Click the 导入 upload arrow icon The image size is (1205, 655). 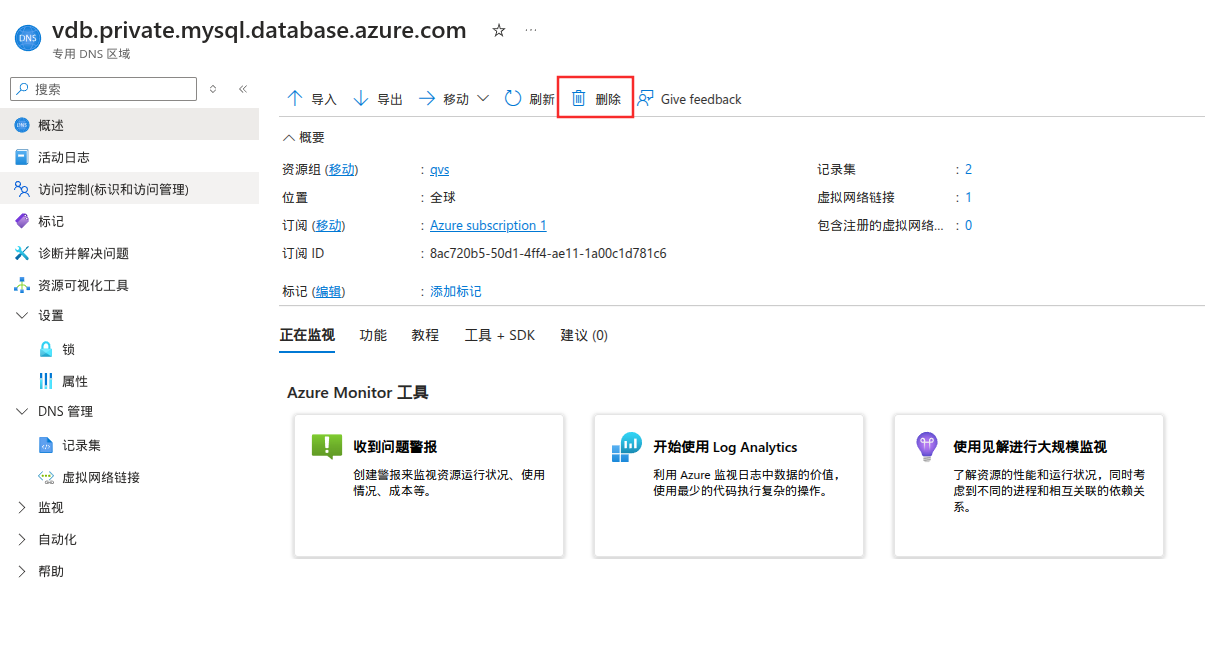295,98
